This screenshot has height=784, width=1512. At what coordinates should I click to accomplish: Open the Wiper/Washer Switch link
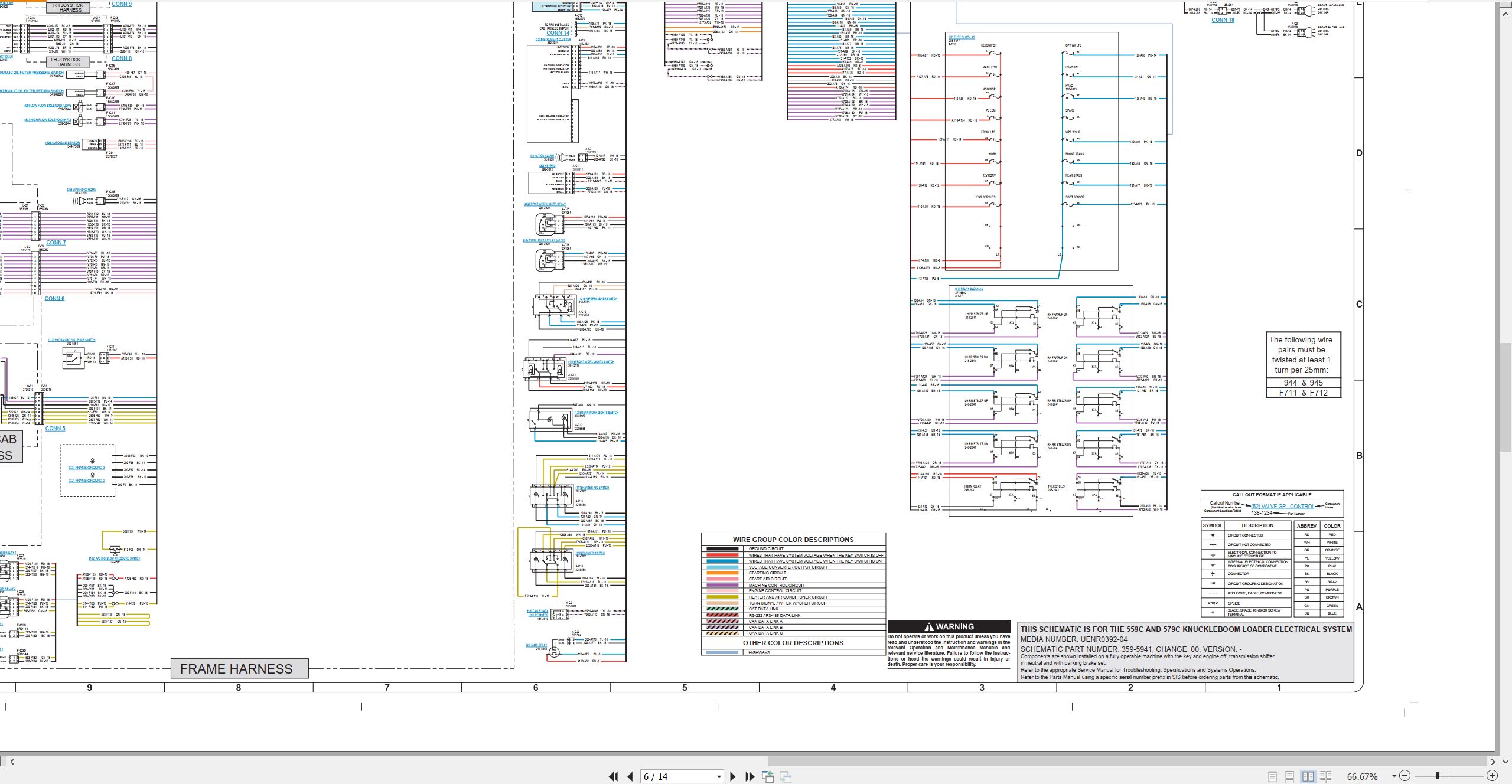(x=598, y=299)
